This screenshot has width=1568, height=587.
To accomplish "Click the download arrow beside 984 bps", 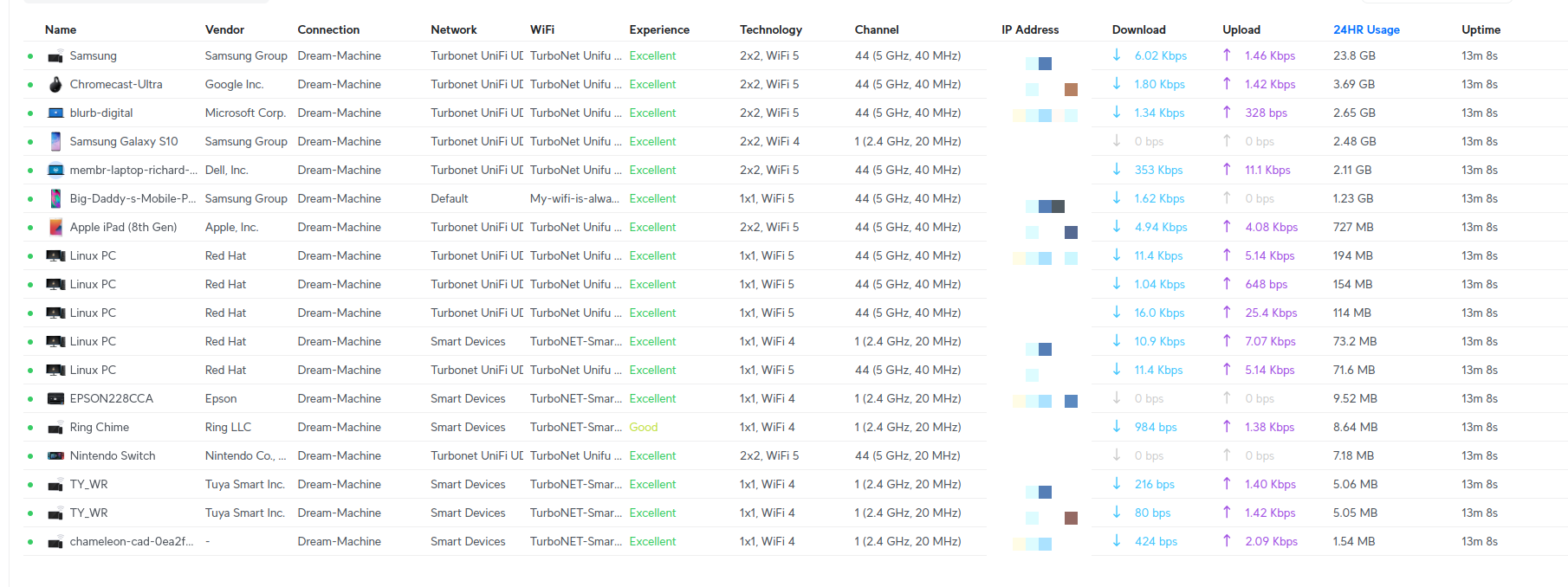I will (x=1117, y=427).
